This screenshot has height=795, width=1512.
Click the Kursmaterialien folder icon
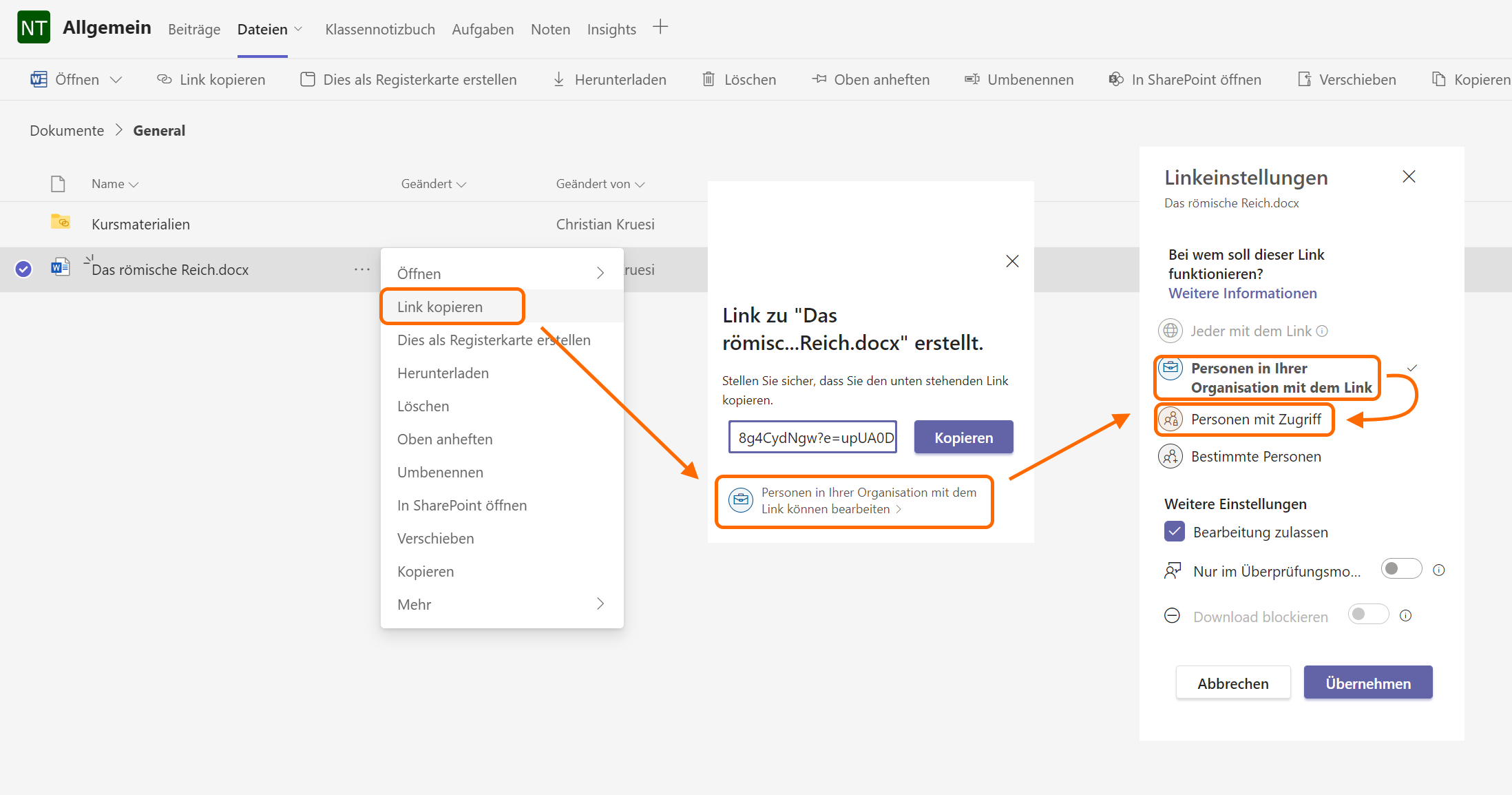click(x=61, y=223)
